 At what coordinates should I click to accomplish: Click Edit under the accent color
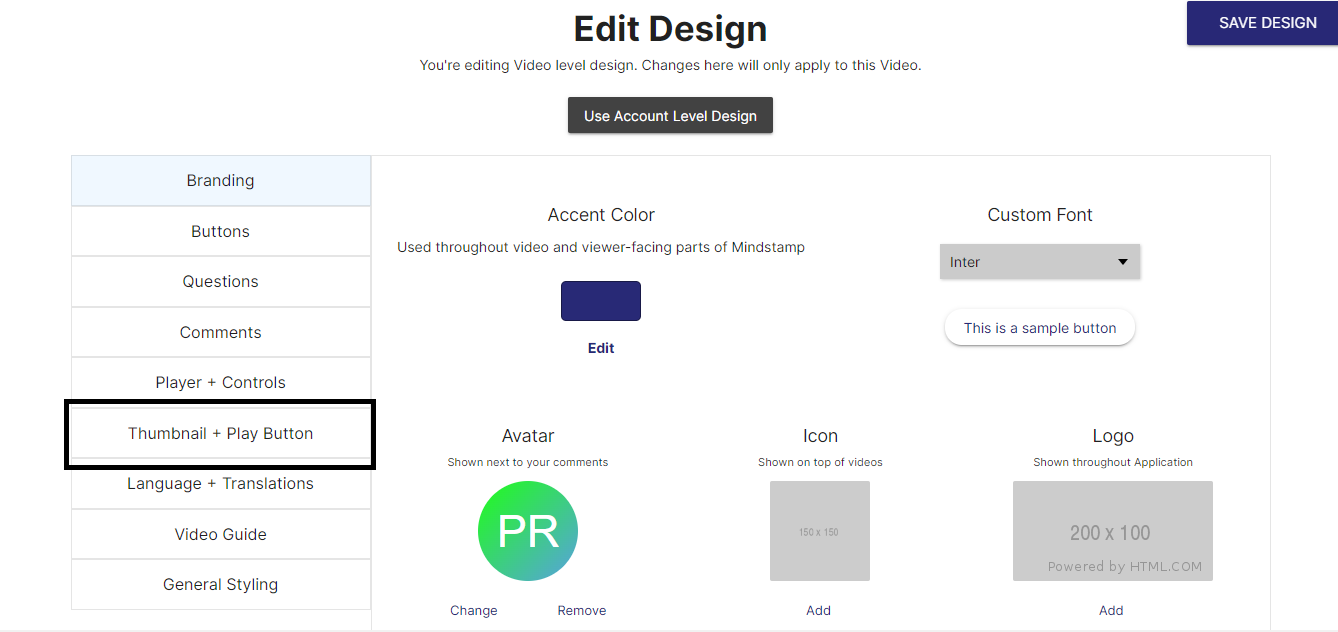click(601, 348)
